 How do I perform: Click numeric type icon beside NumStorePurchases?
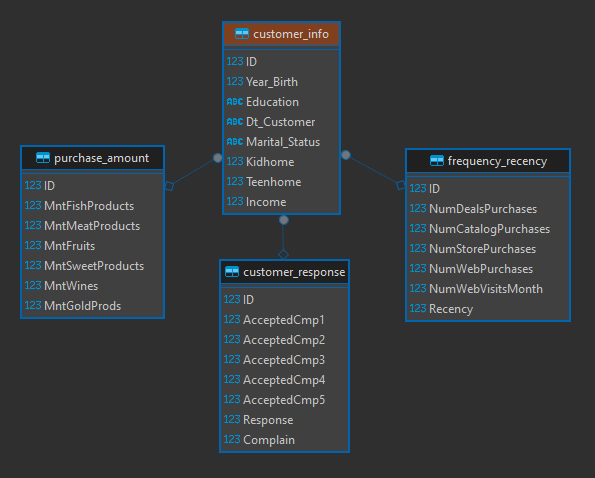(418, 248)
